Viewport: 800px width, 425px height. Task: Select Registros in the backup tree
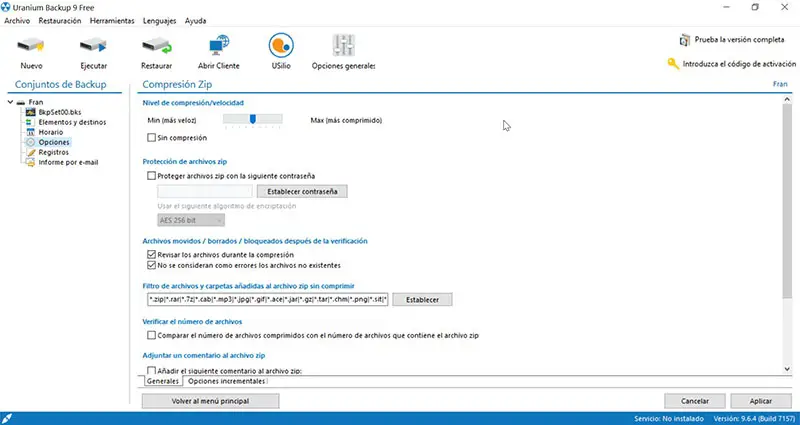[x=54, y=153]
